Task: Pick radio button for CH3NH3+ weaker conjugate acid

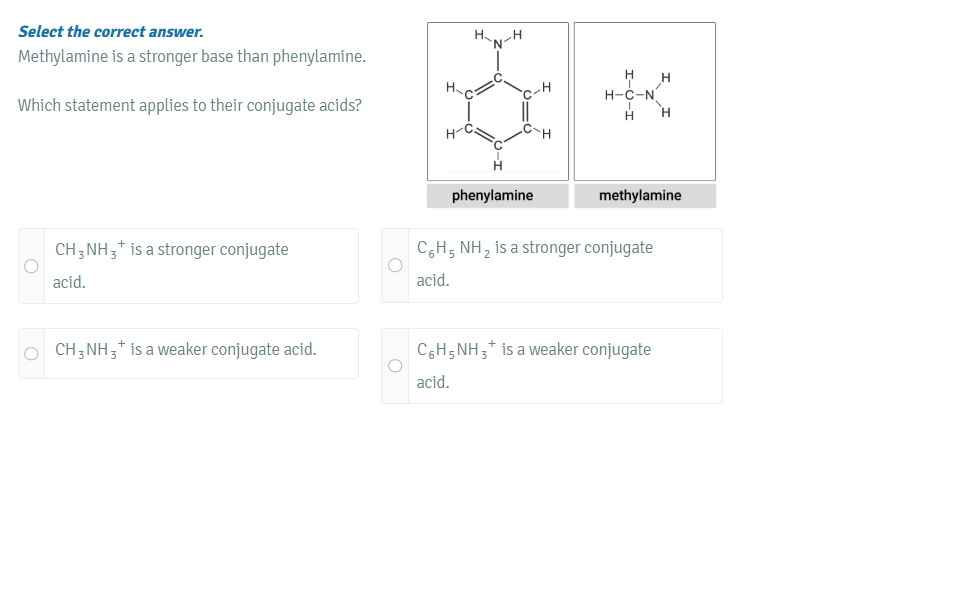Action: click(x=31, y=354)
